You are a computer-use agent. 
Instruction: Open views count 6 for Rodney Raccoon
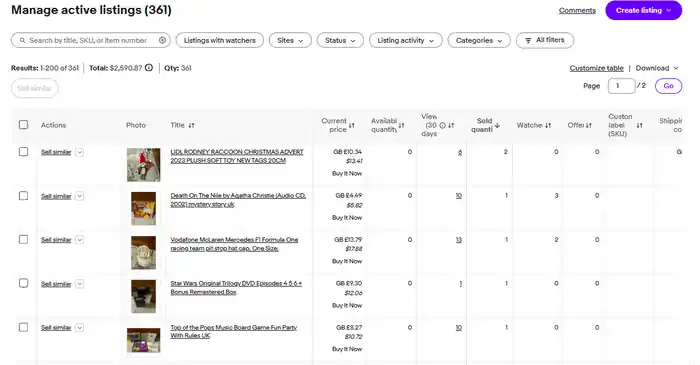pos(460,152)
